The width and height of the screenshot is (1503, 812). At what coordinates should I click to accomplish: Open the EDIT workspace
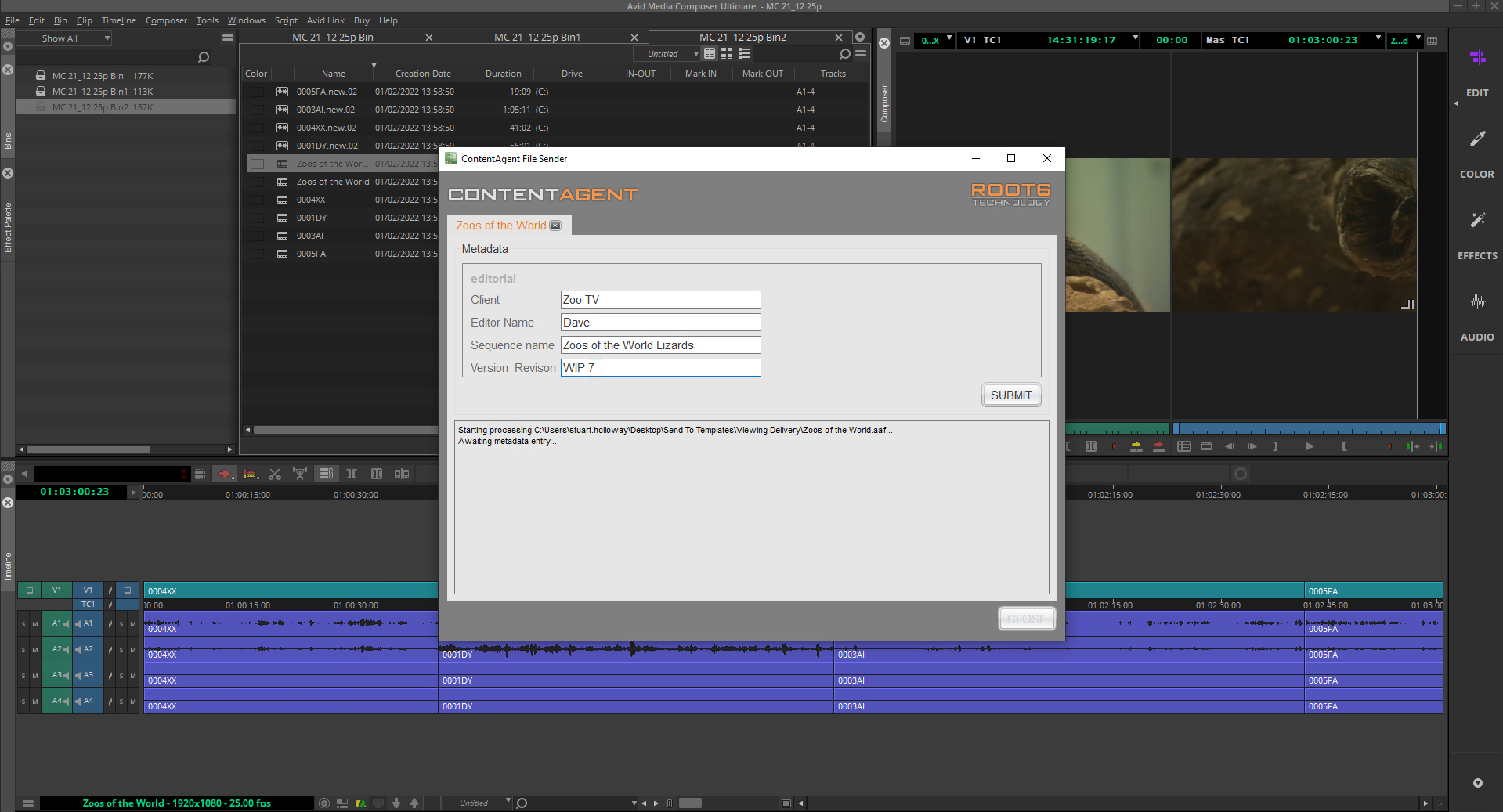point(1477,72)
